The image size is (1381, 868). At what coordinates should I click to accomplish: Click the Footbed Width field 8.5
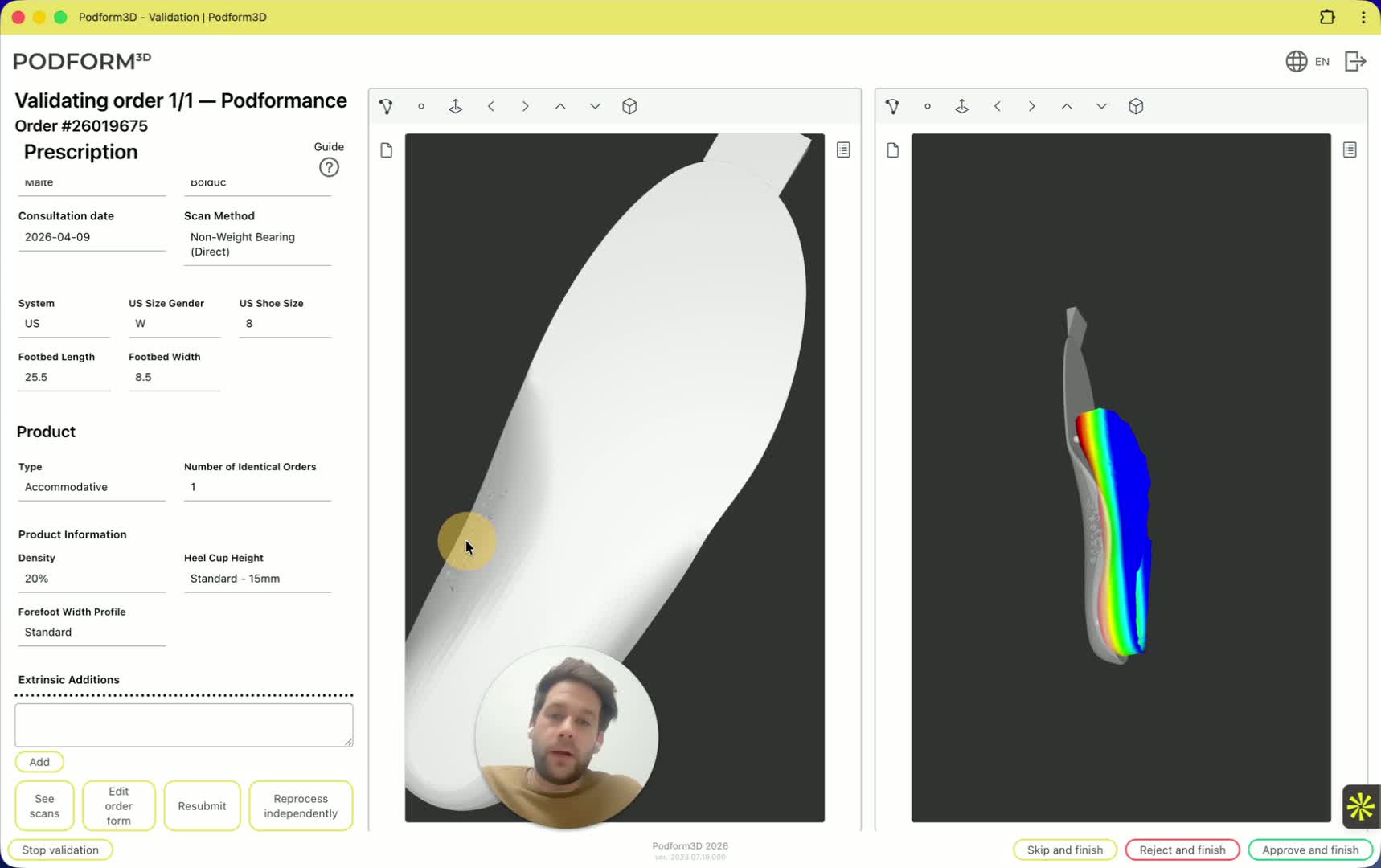pos(174,377)
